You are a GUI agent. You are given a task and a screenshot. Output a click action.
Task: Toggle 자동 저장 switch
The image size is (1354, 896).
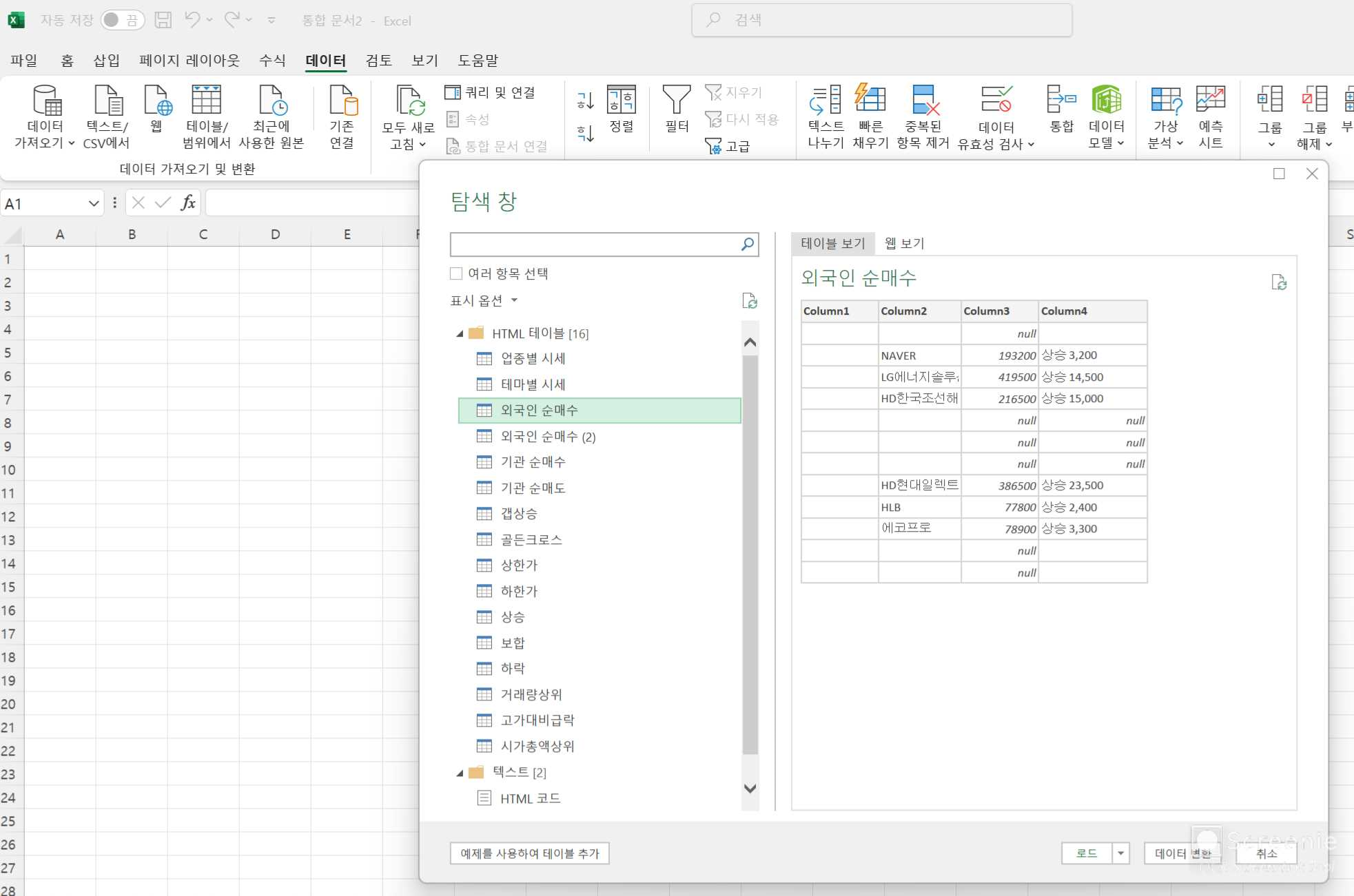coord(122,20)
